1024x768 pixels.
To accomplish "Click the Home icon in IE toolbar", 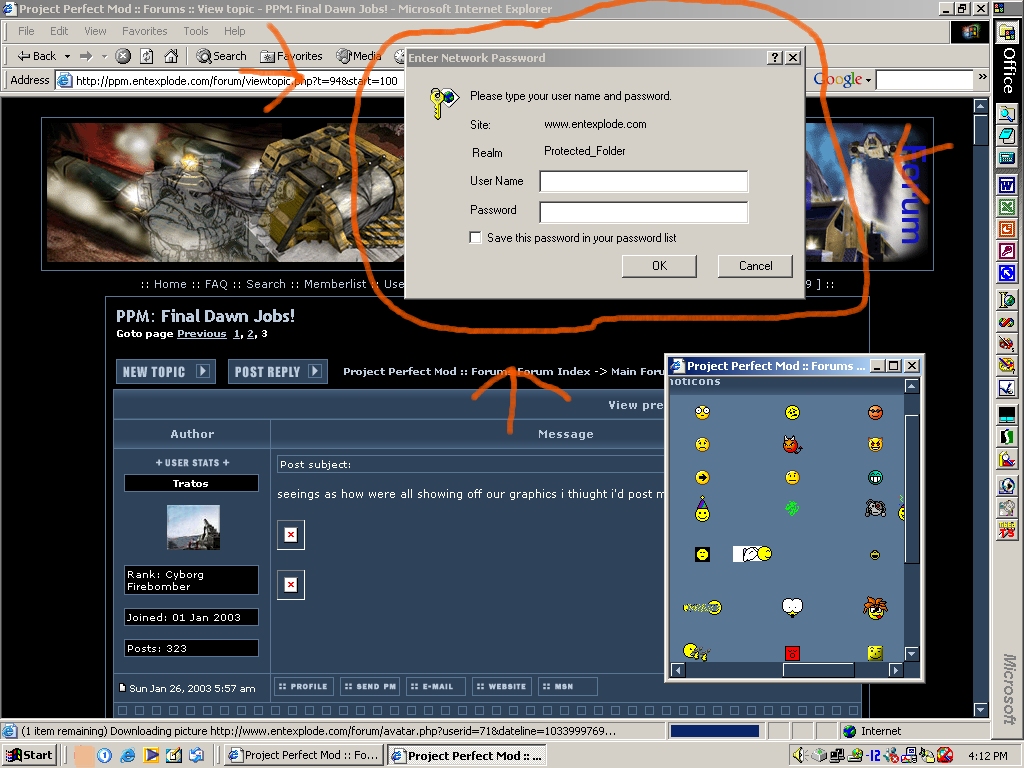I will click(171, 56).
